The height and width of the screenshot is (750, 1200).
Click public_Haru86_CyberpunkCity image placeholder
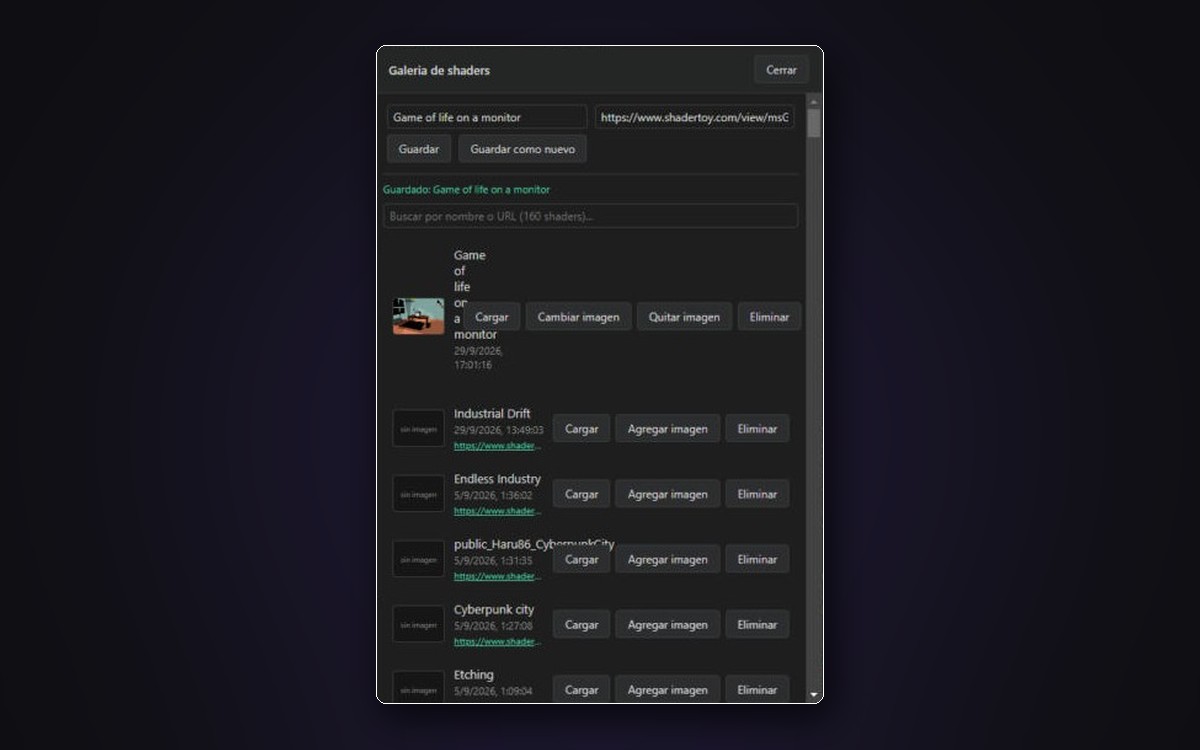pos(418,560)
